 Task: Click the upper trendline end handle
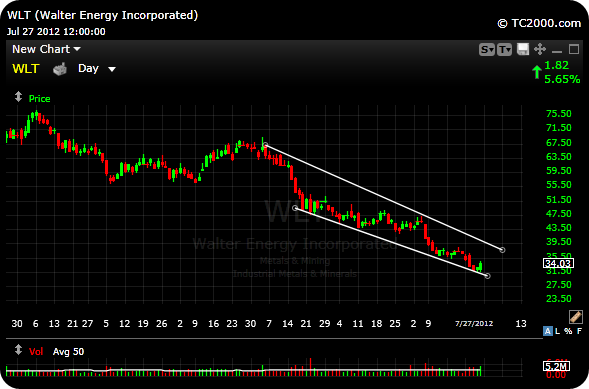click(x=502, y=250)
